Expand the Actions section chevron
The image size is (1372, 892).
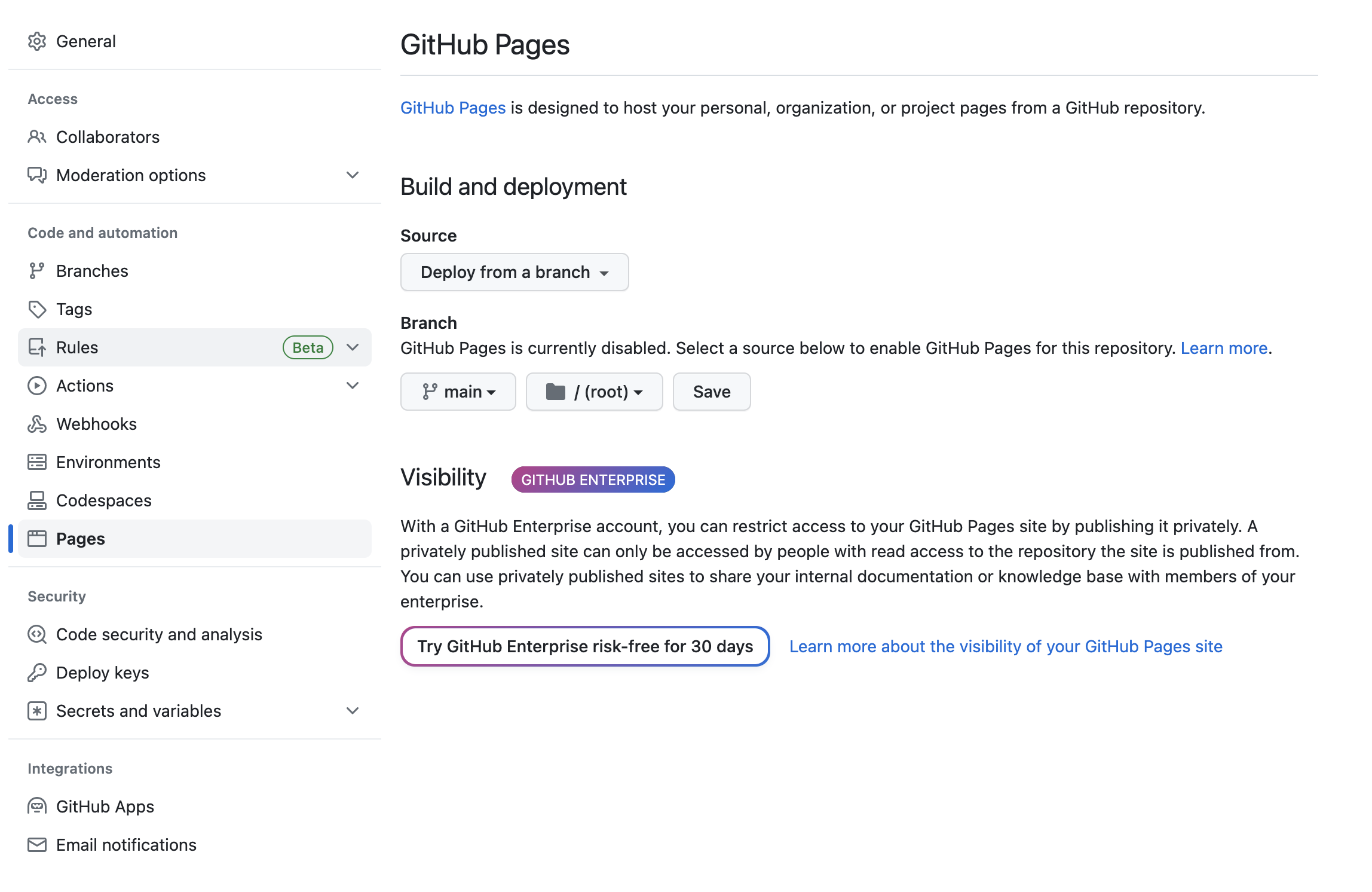click(x=353, y=386)
